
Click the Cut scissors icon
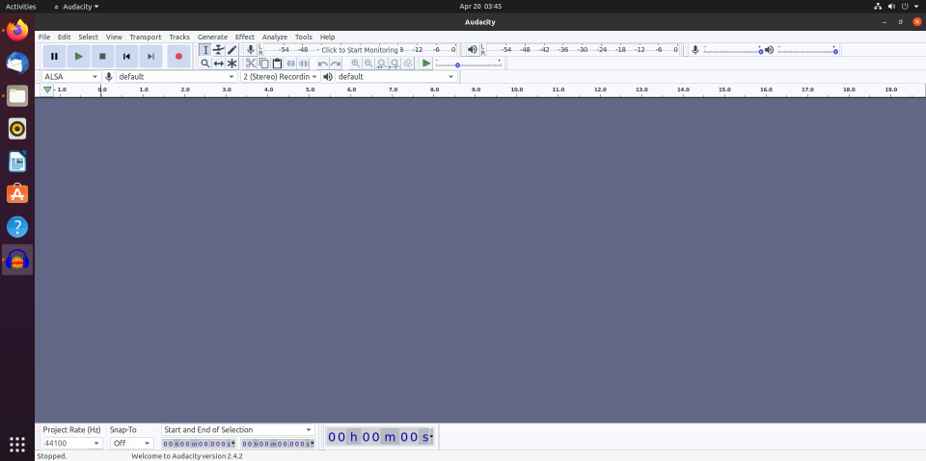pyautogui.click(x=251, y=63)
